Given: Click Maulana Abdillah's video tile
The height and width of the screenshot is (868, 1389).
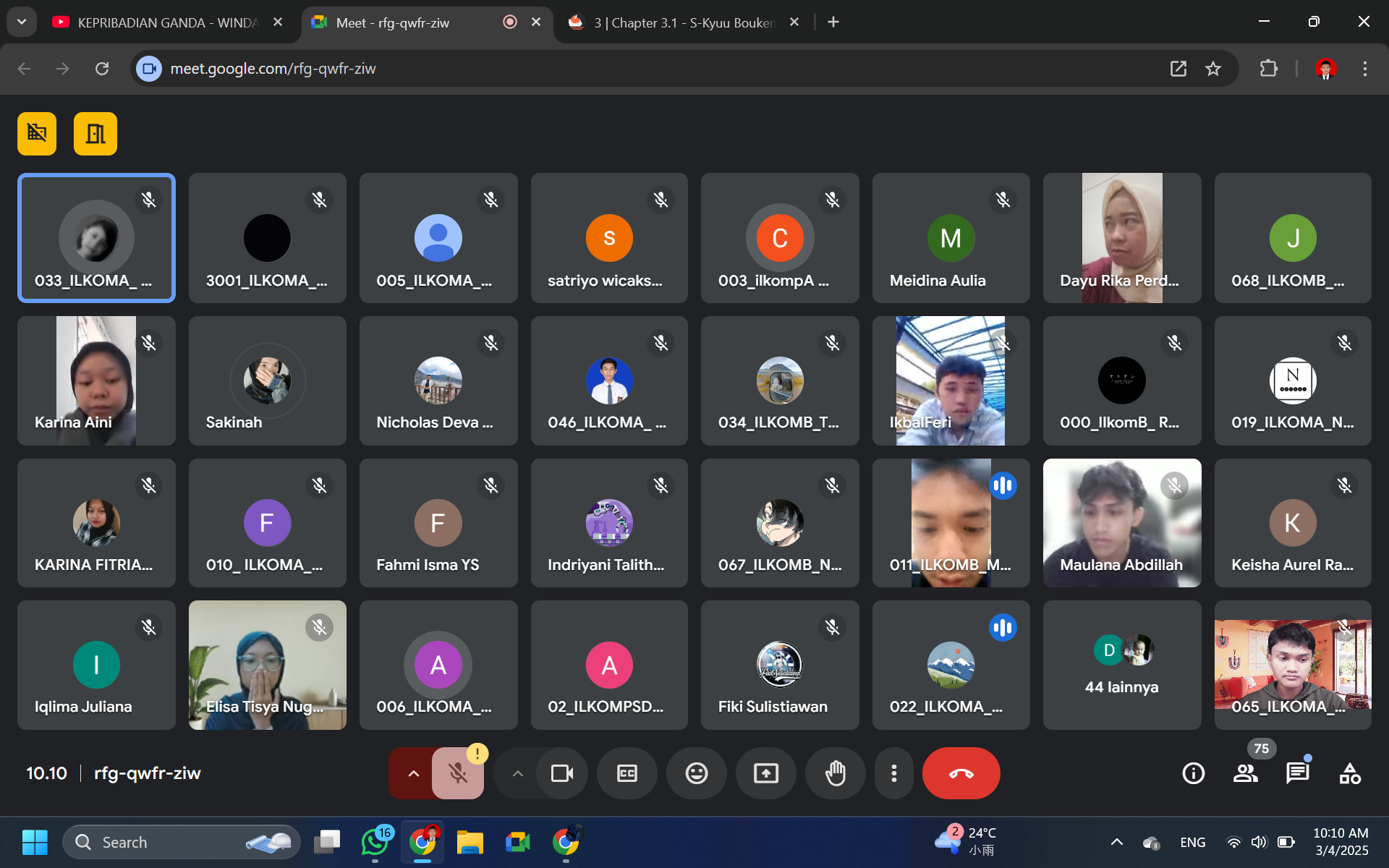Looking at the screenshot, I should 1121,522.
